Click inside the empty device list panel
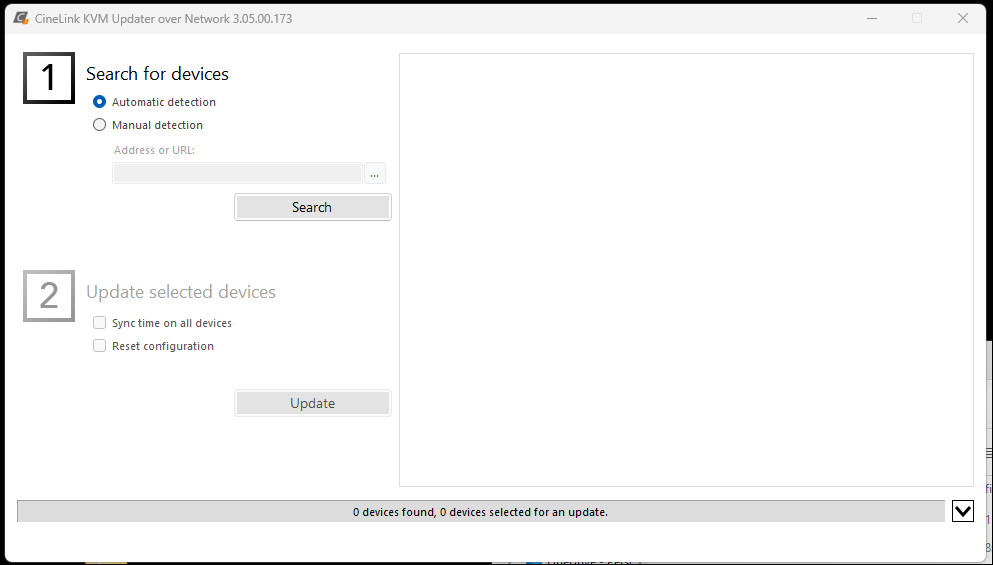 coord(686,270)
